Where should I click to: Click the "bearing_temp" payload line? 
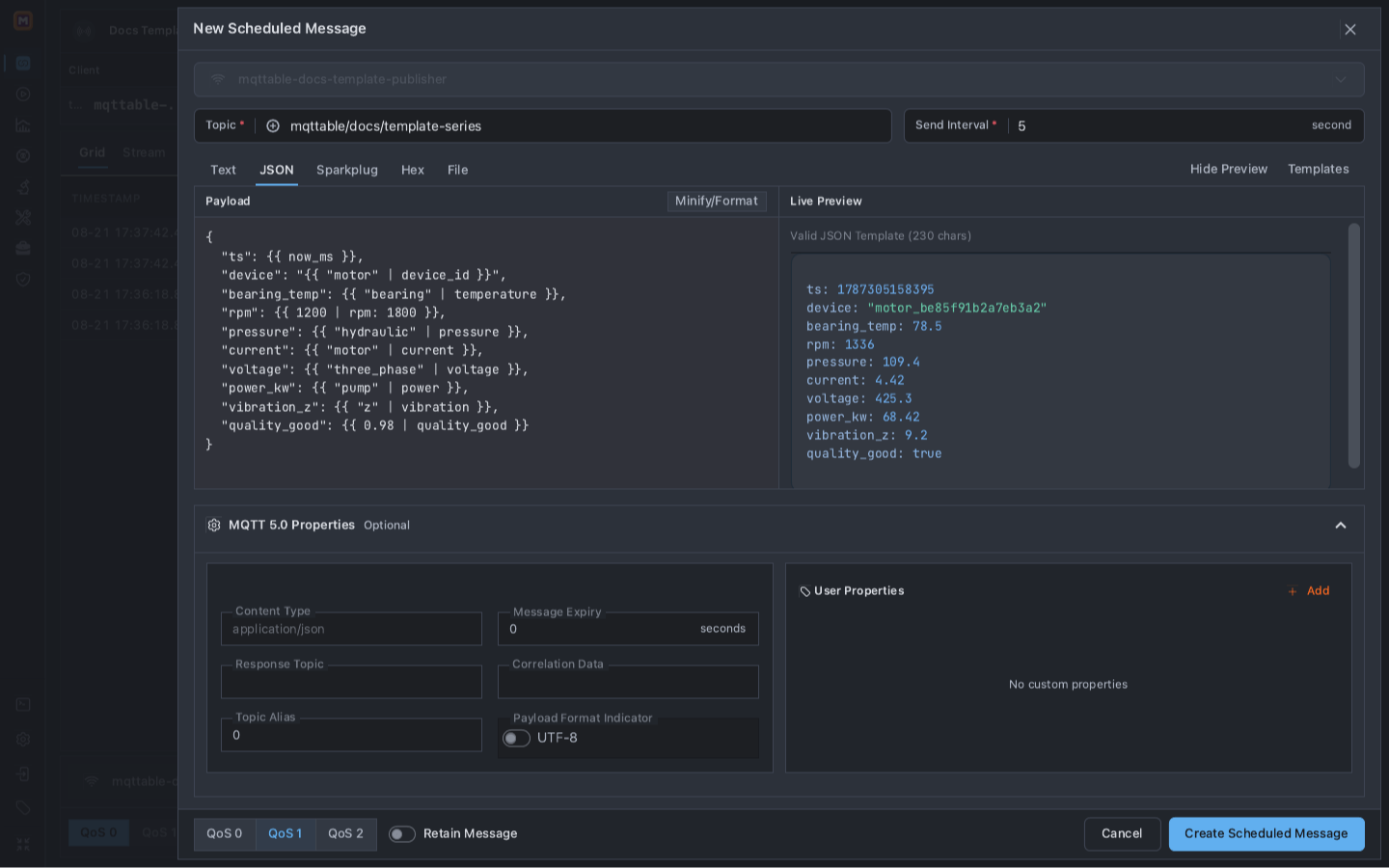(x=394, y=294)
